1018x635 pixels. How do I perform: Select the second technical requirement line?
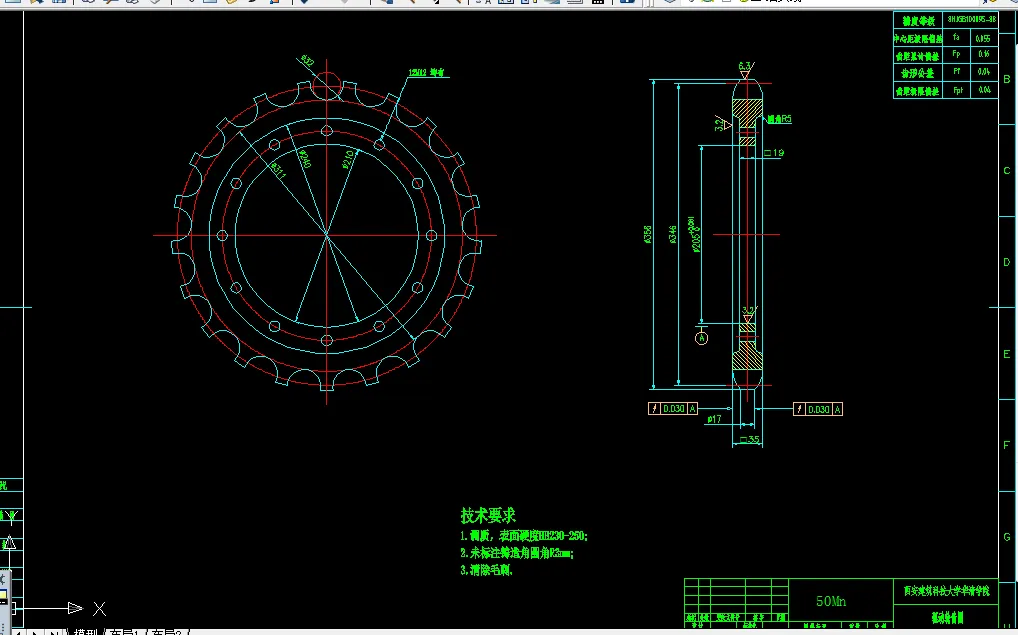tap(517, 553)
